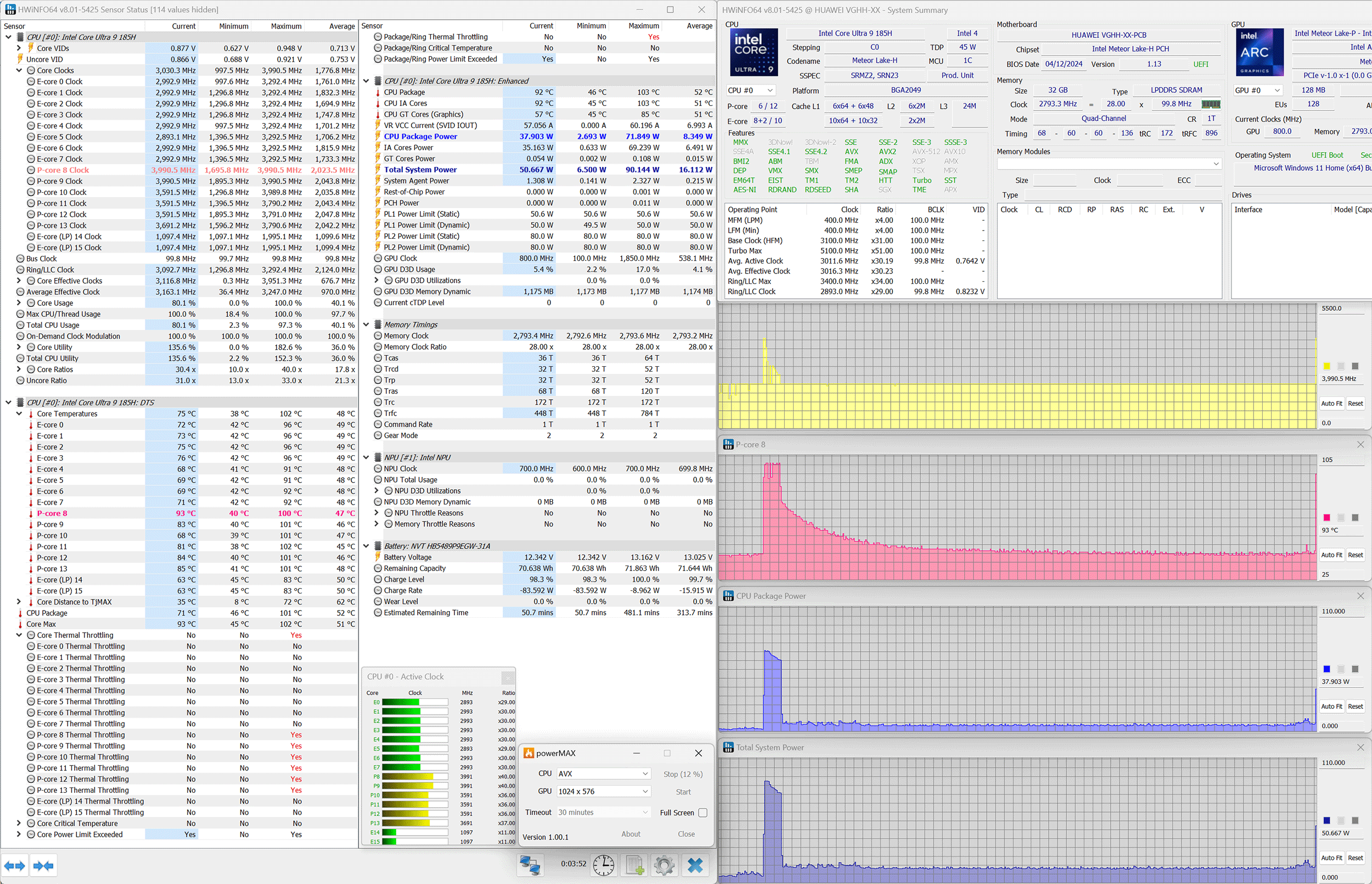Collapse the Core Clocks tree node

(19, 71)
